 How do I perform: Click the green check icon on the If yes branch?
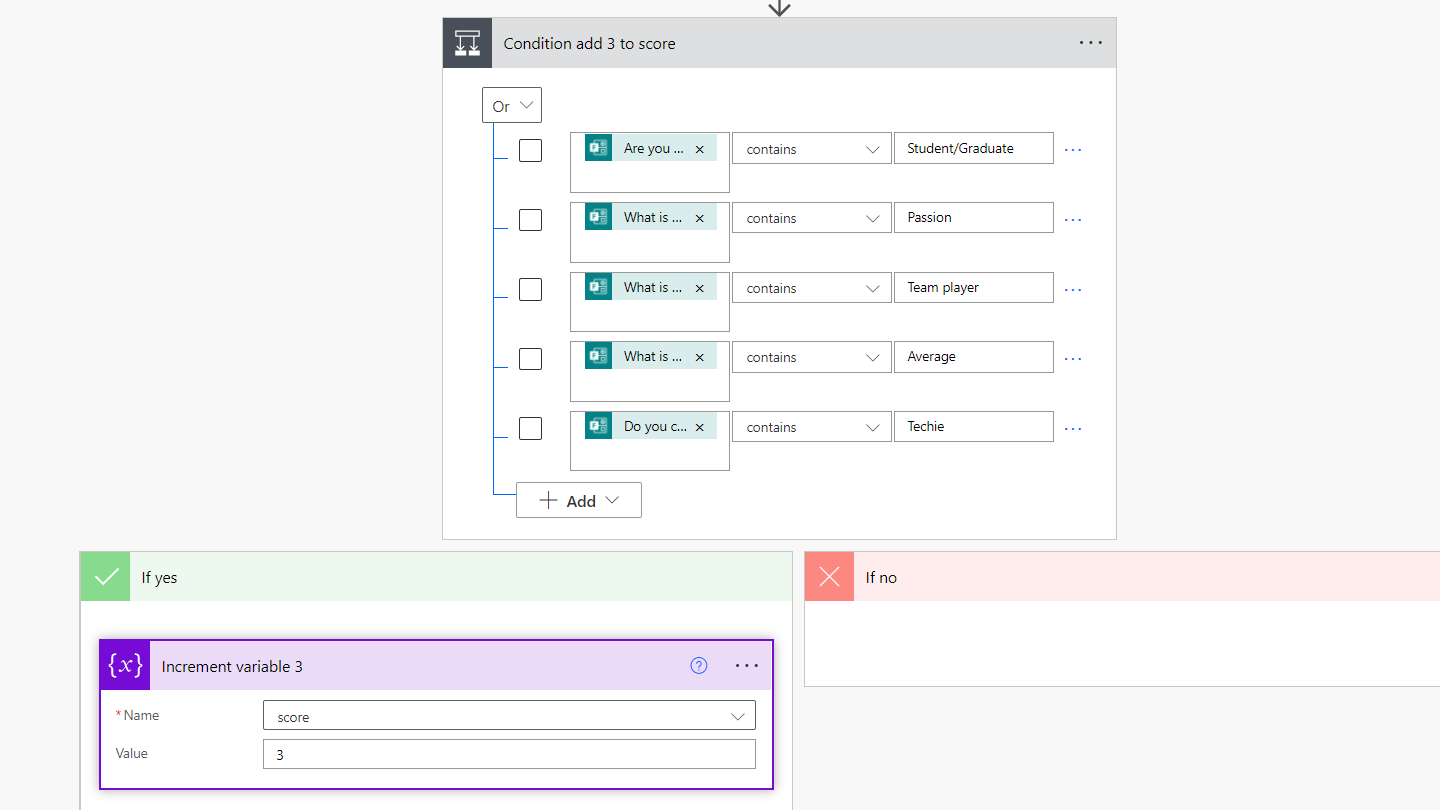tap(104, 576)
